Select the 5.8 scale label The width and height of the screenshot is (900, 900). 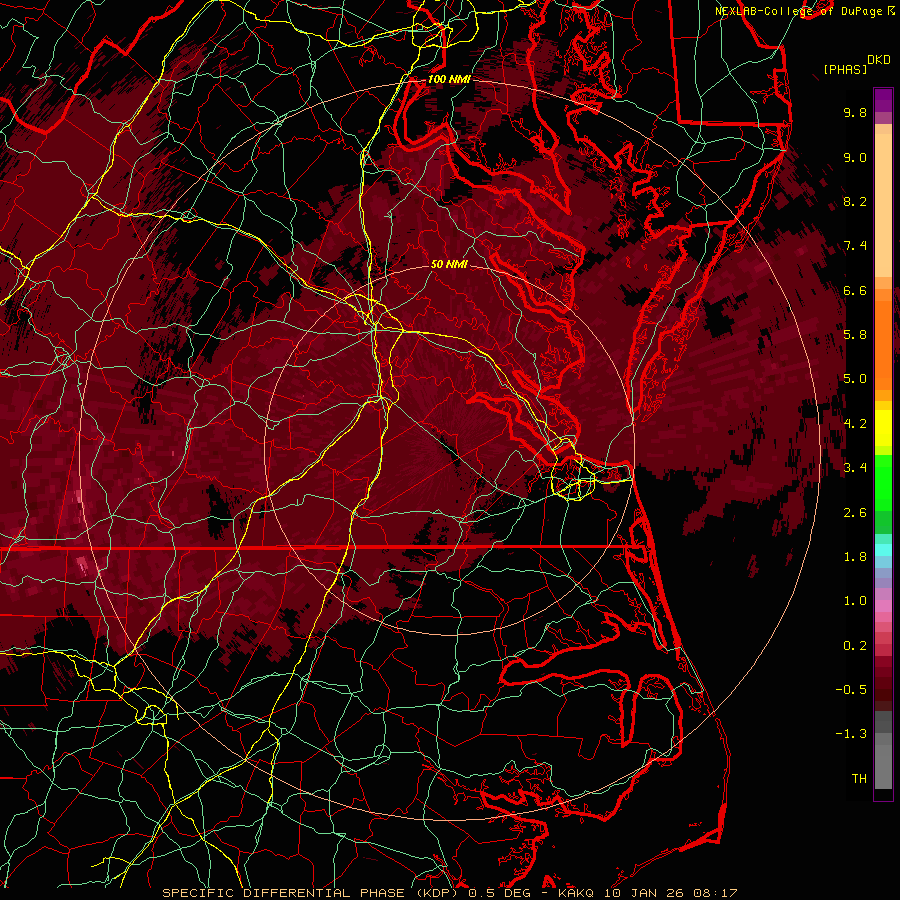pyautogui.click(x=855, y=335)
